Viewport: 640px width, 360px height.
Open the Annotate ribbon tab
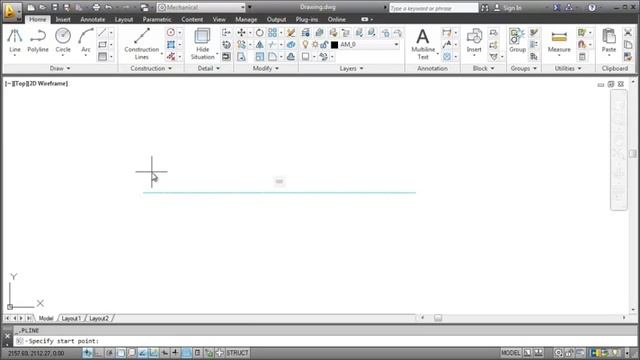tap(93, 19)
